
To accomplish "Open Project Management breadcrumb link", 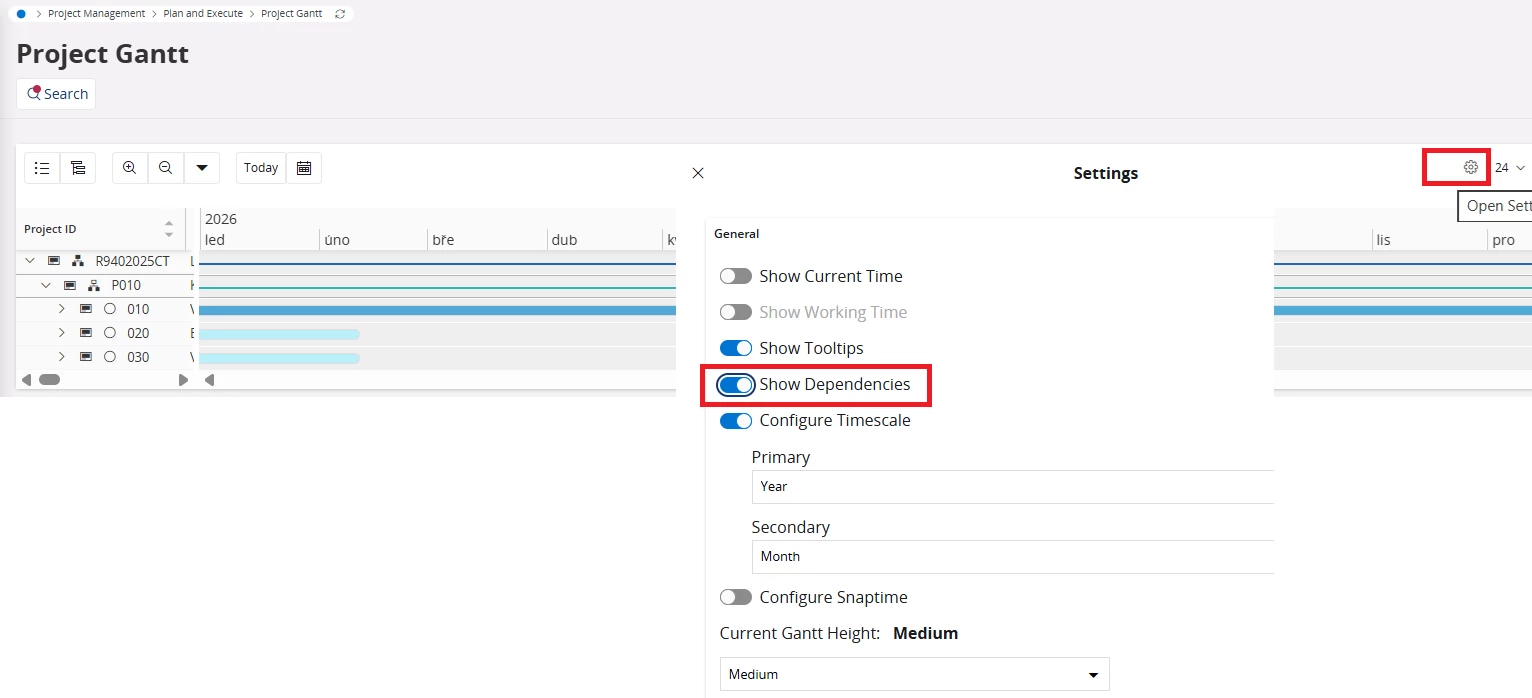I will [96, 14].
